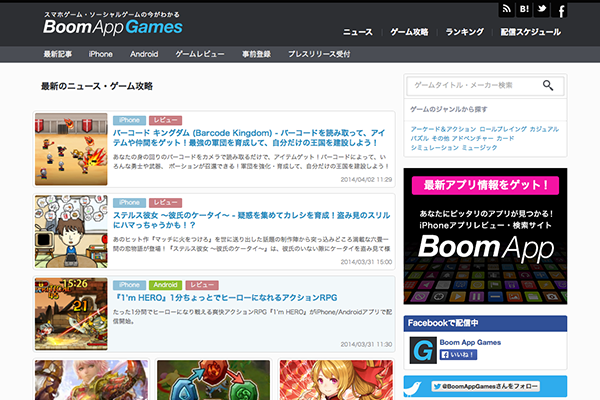The image size is (600, 400).
Task: Go to ランキング in top menu
Action: click(465, 31)
